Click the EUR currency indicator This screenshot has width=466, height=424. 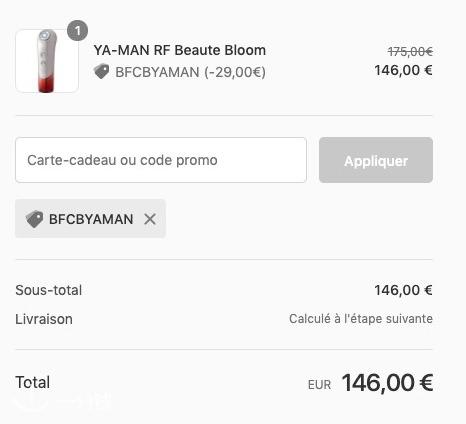(319, 385)
